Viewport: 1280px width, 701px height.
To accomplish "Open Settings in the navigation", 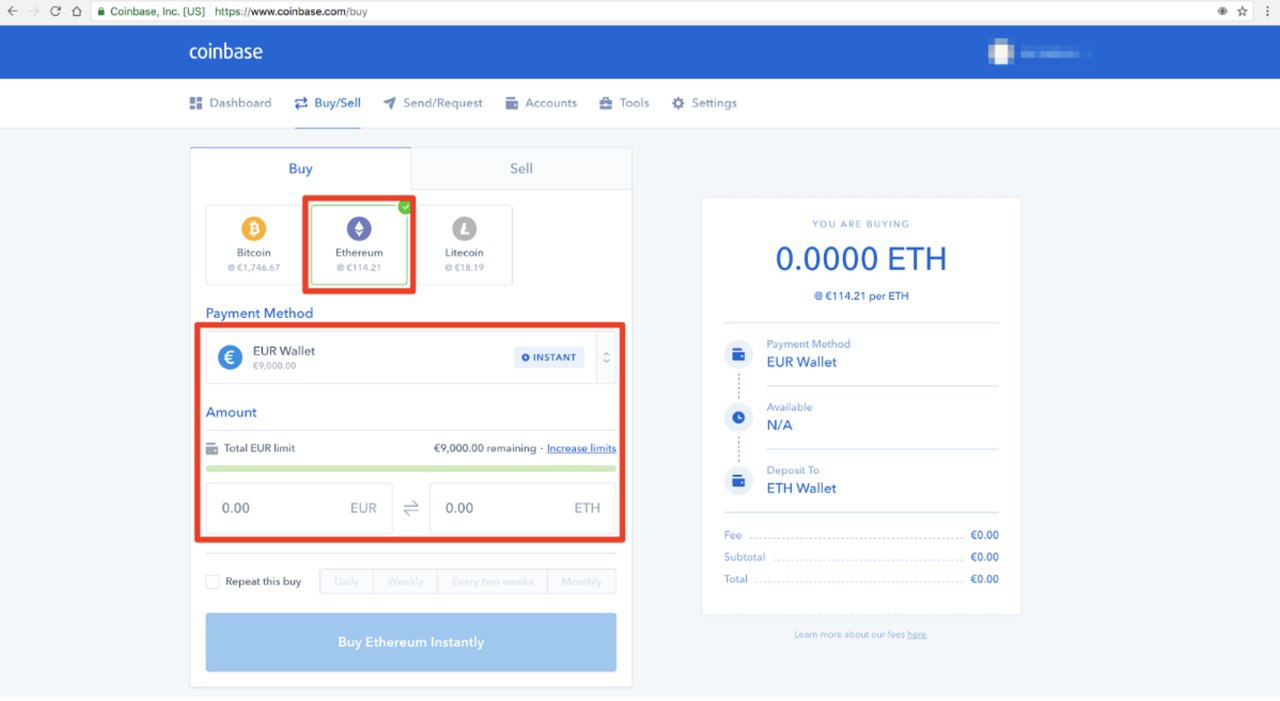I will pos(704,103).
